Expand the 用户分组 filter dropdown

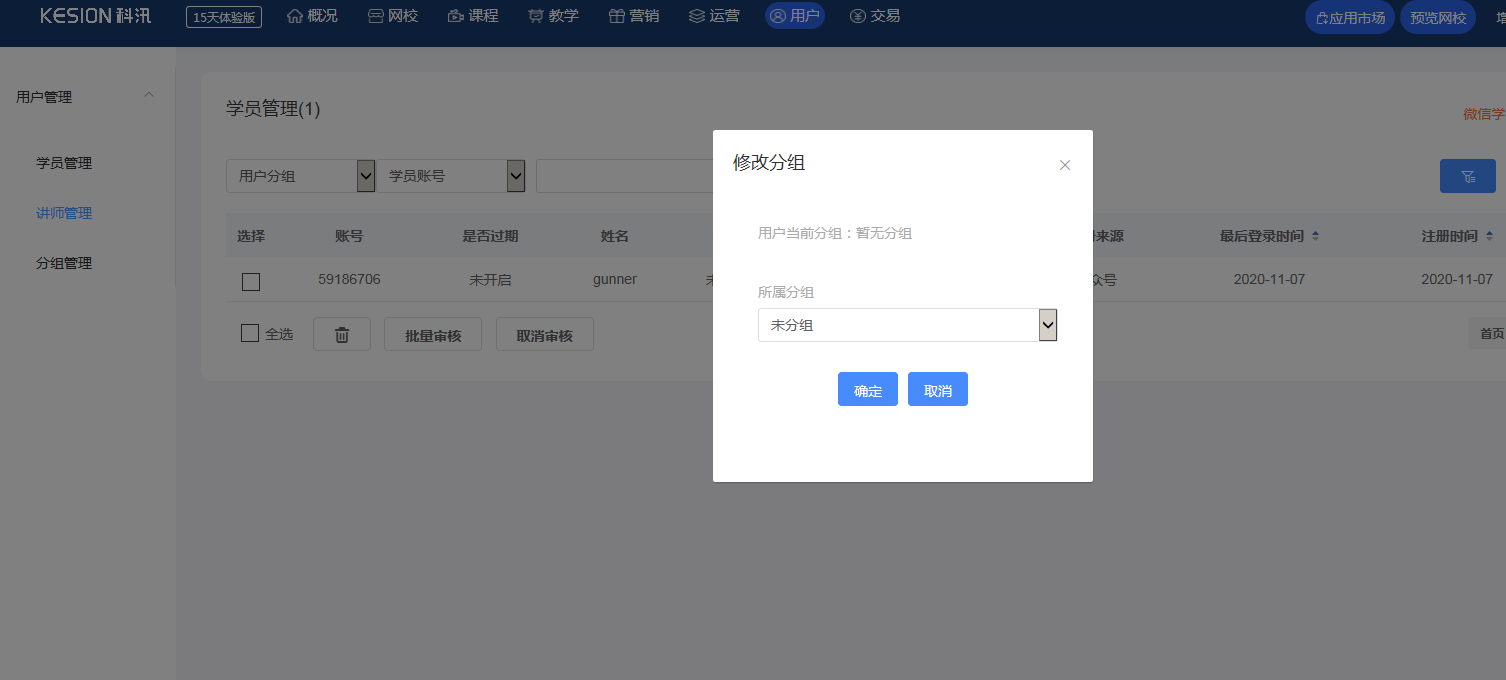click(x=300, y=176)
